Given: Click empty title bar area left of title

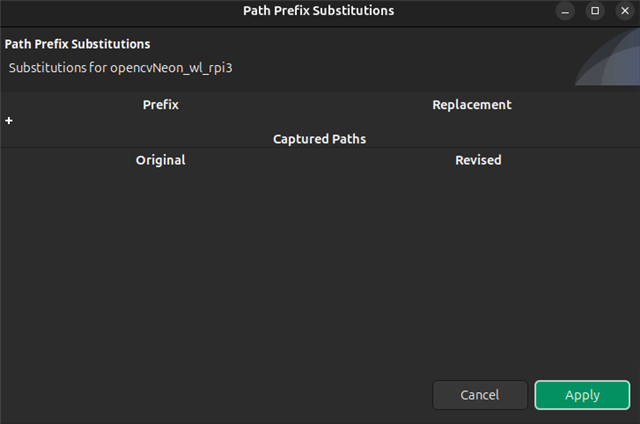Looking at the screenshot, I should (122, 11).
